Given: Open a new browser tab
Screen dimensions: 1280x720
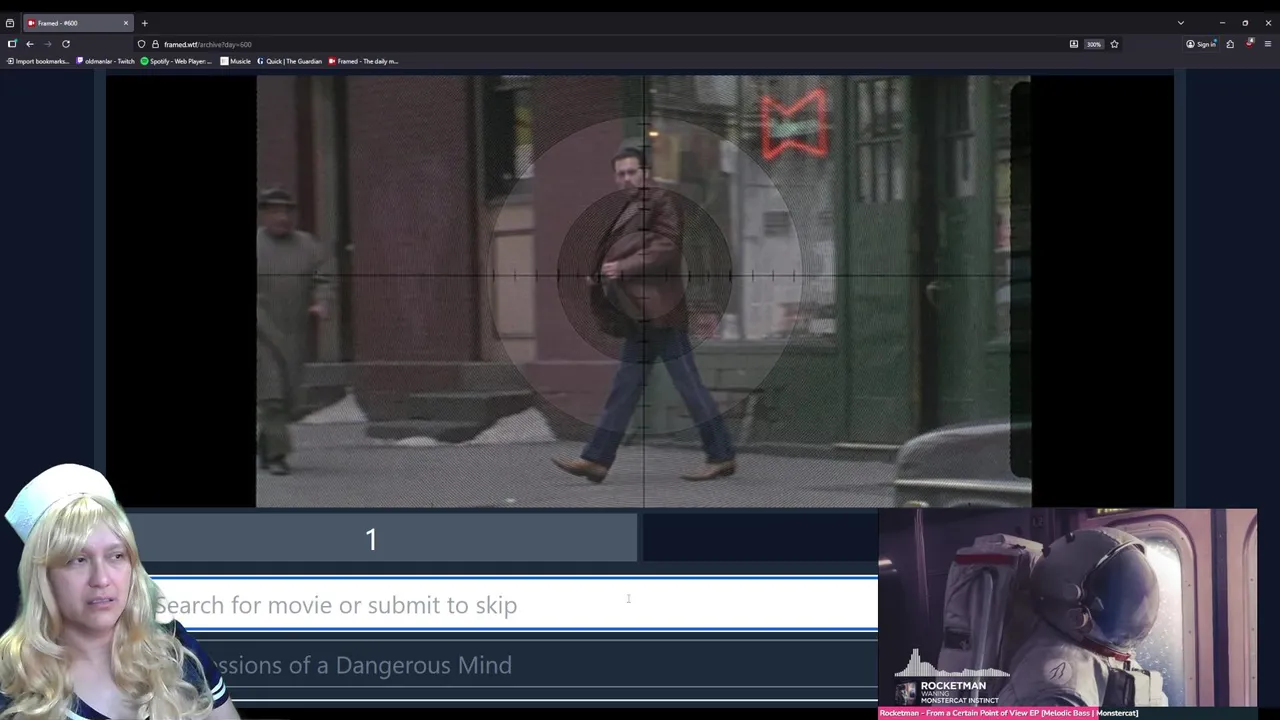Looking at the screenshot, I should click(144, 23).
